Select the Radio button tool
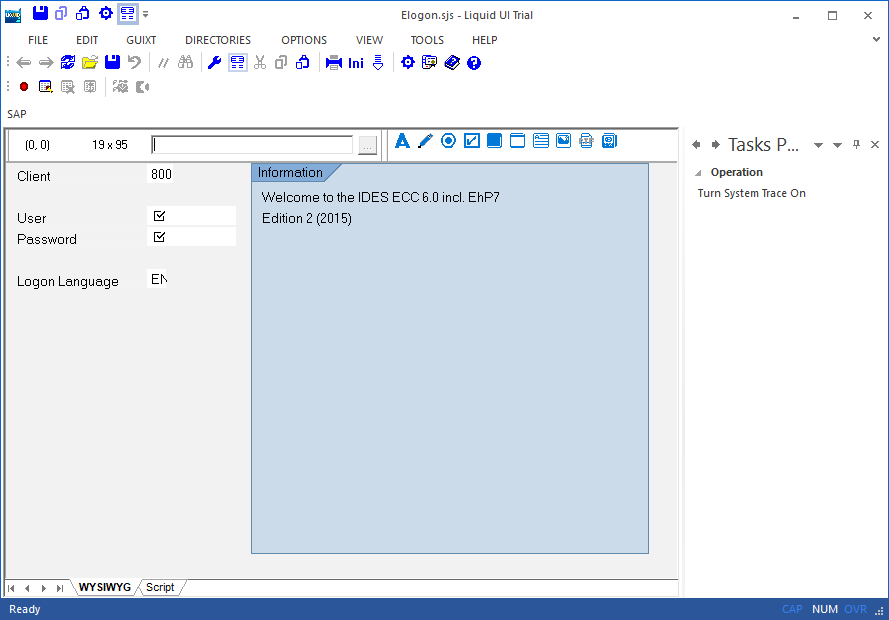 [448, 141]
